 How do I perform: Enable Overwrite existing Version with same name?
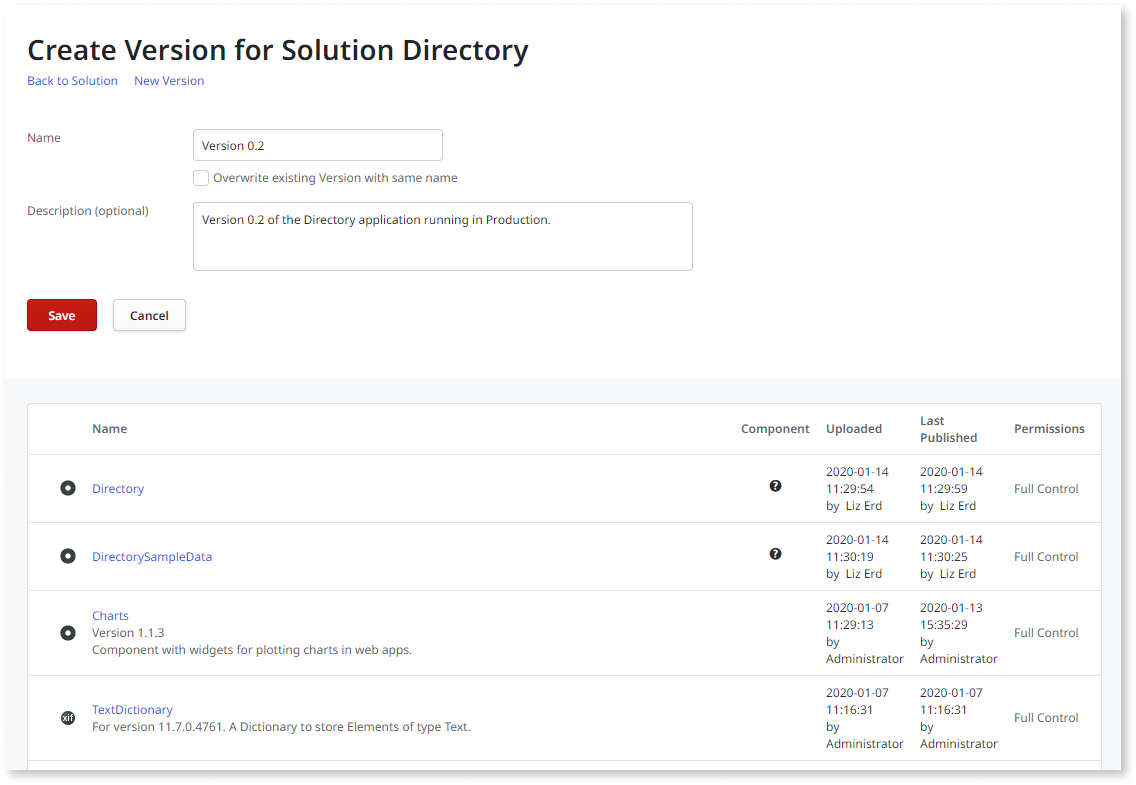[201, 178]
